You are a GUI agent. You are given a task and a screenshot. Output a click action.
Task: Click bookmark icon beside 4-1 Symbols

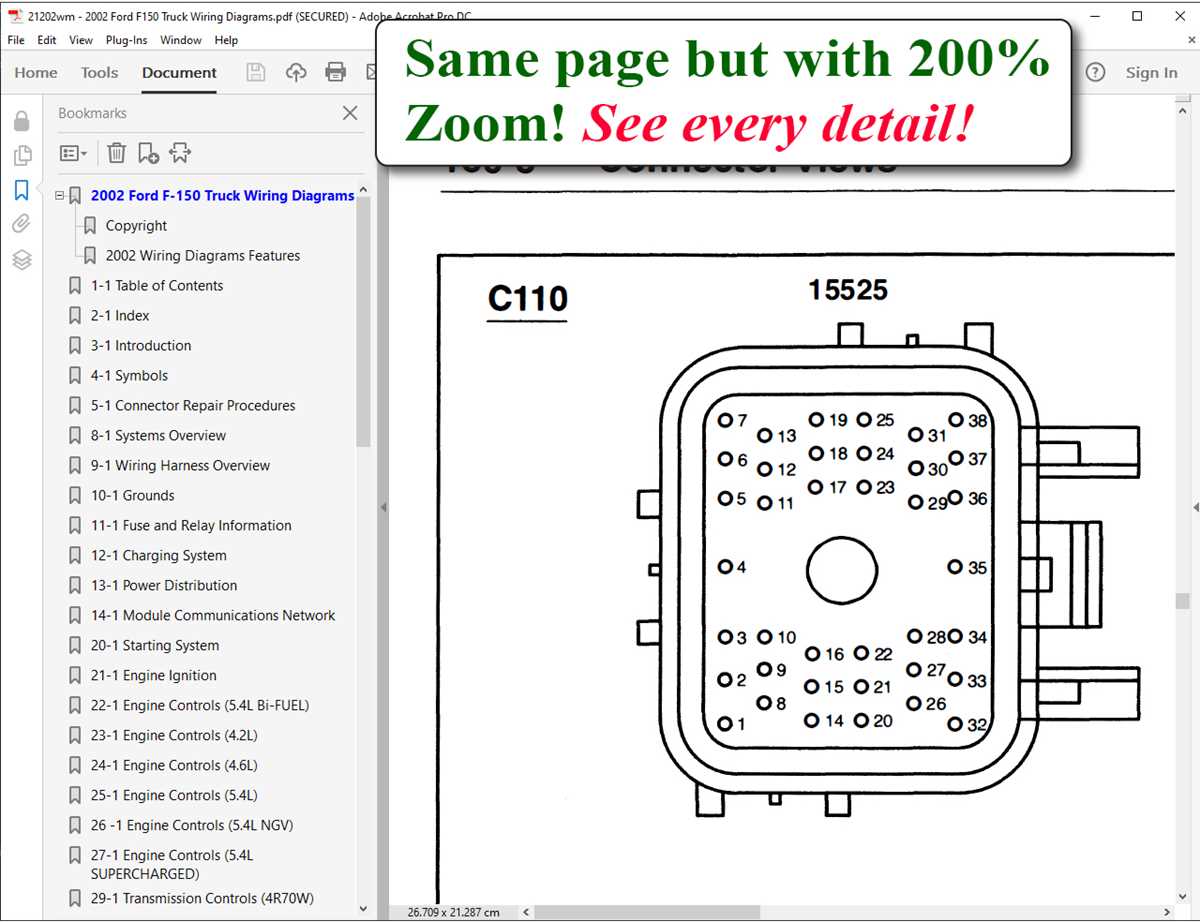tap(75, 376)
